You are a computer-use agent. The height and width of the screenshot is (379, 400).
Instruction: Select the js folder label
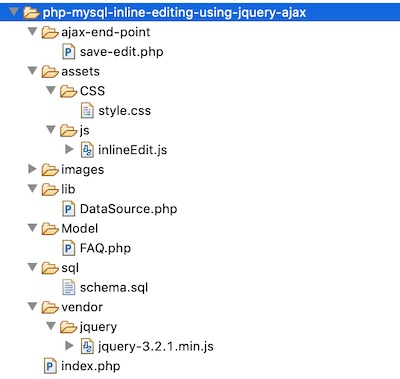point(85,131)
